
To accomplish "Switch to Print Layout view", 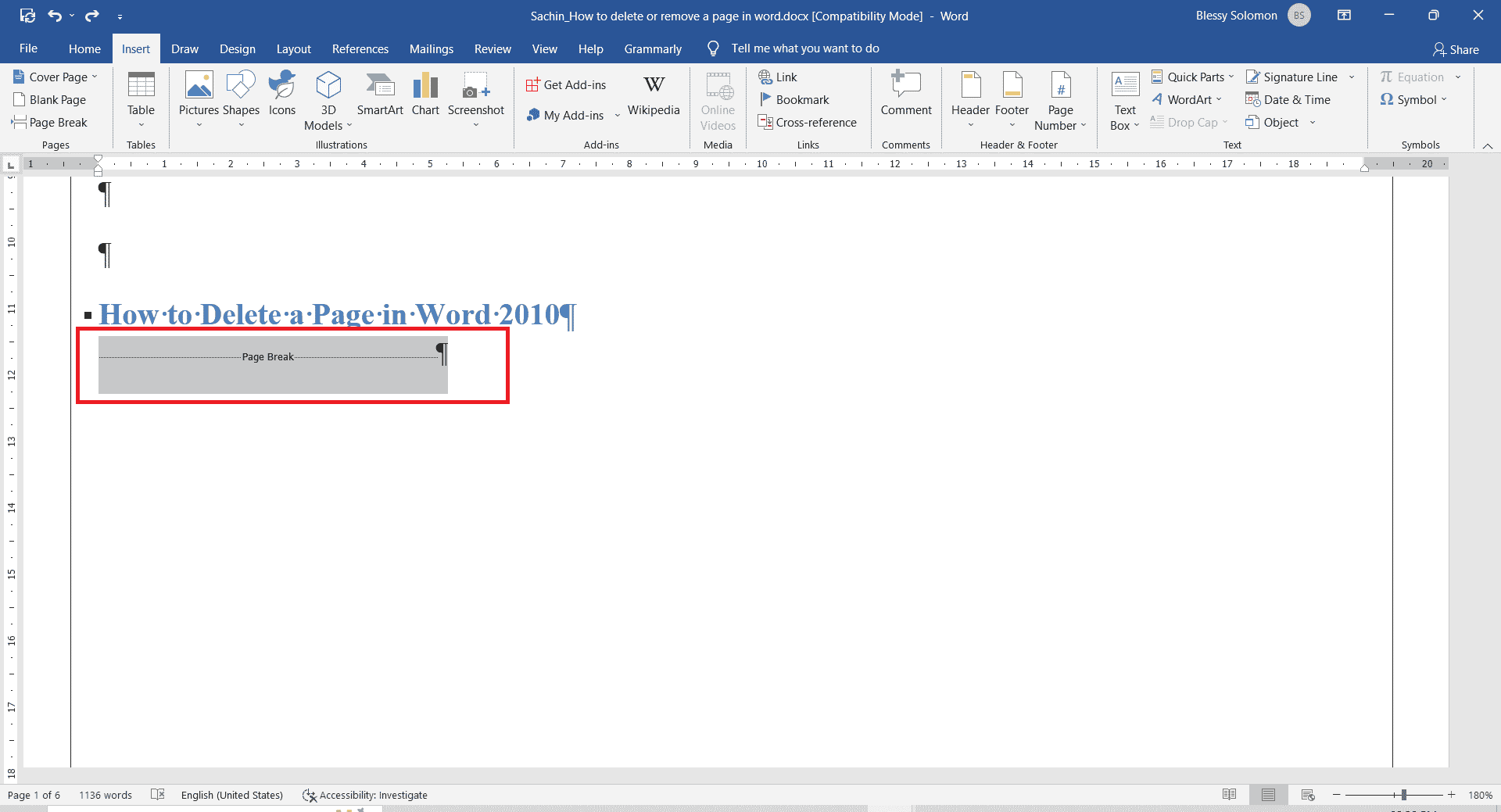I will pyautogui.click(x=1268, y=795).
